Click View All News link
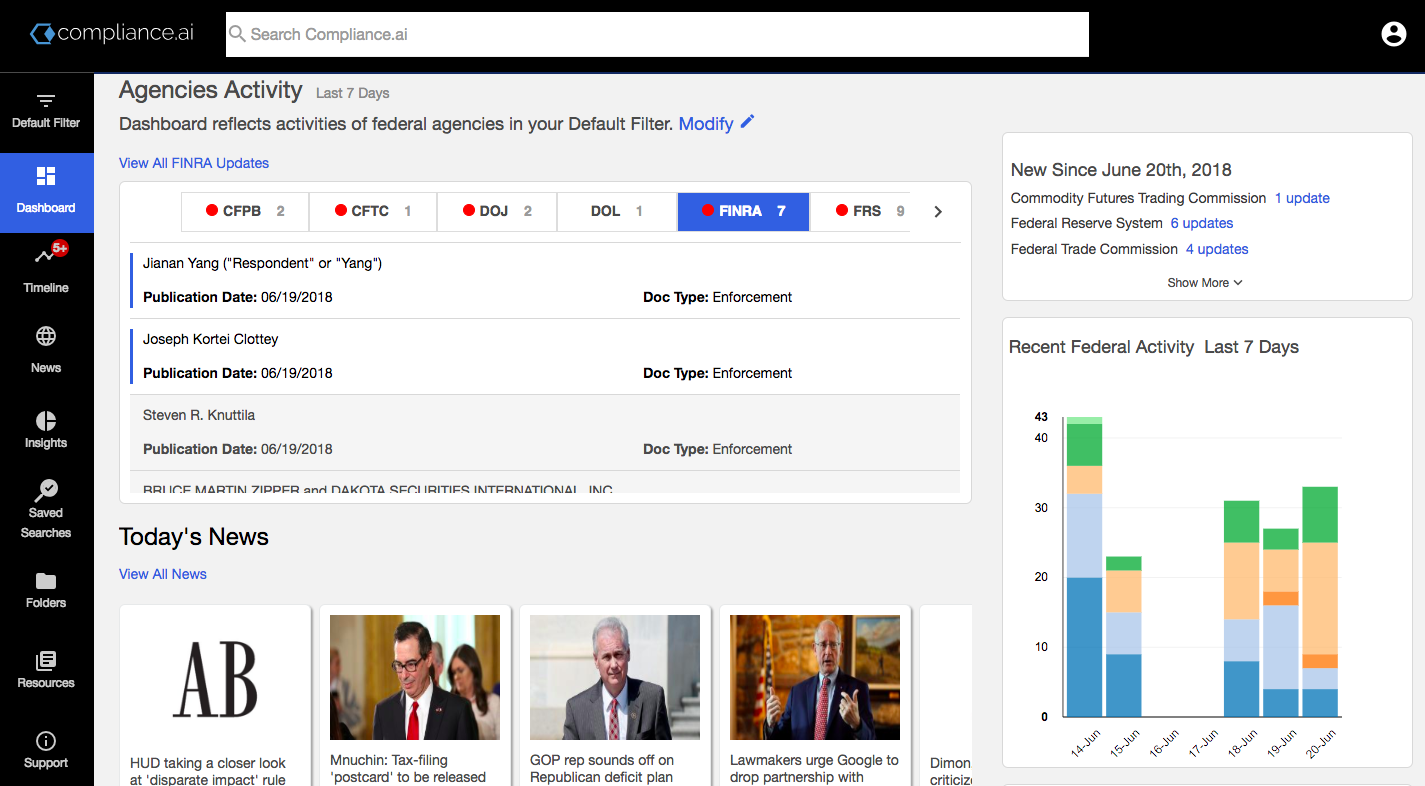Screen dimensions: 1425x786 coord(163,574)
